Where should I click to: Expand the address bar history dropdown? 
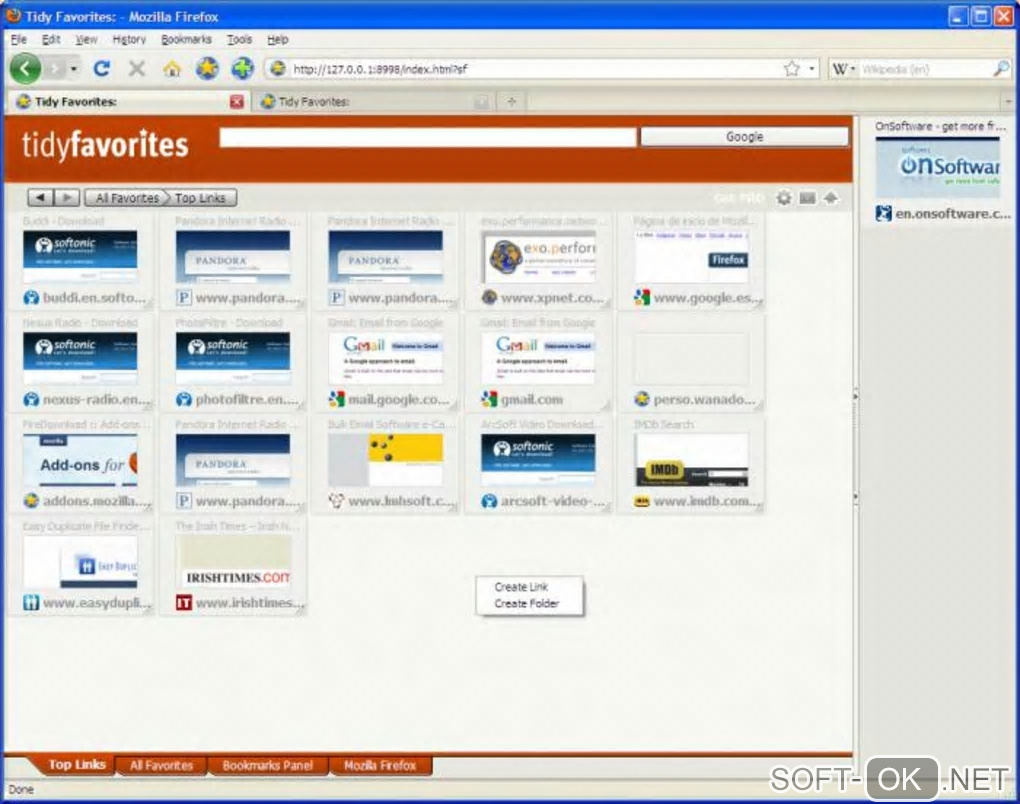812,68
